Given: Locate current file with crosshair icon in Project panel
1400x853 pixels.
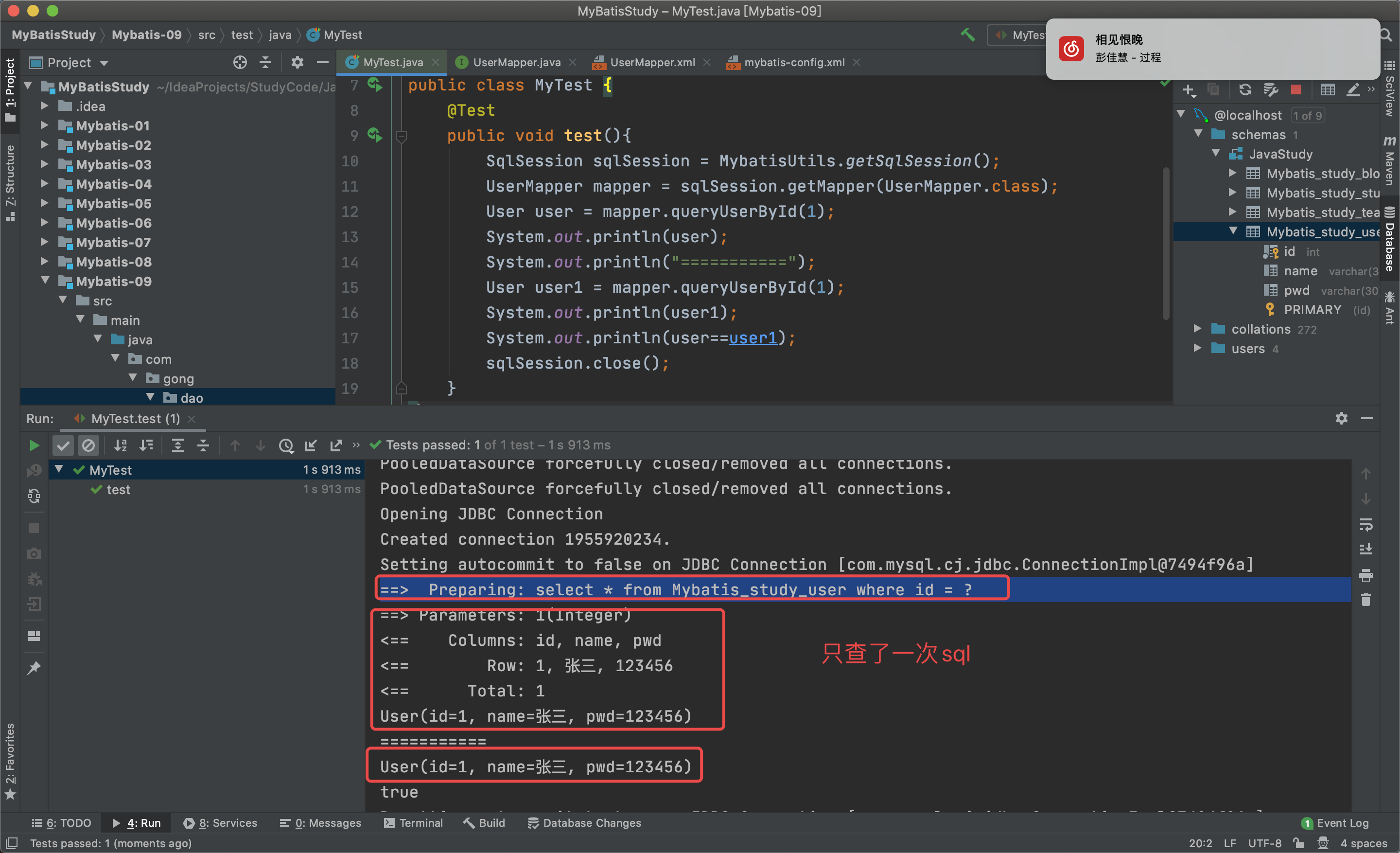Looking at the screenshot, I should (240, 63).
